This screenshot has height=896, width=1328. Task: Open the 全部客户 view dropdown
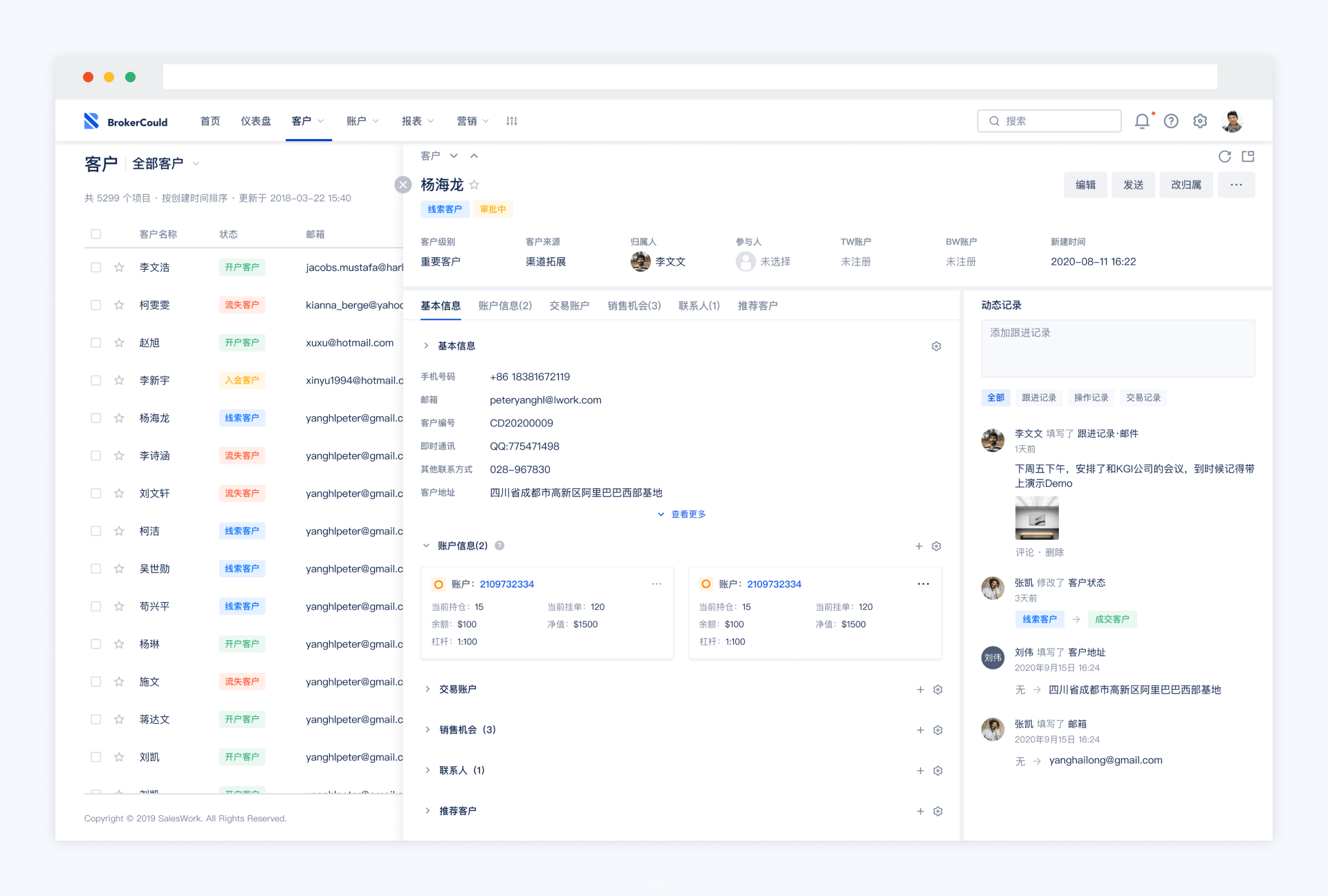click(x=166, y=164)
